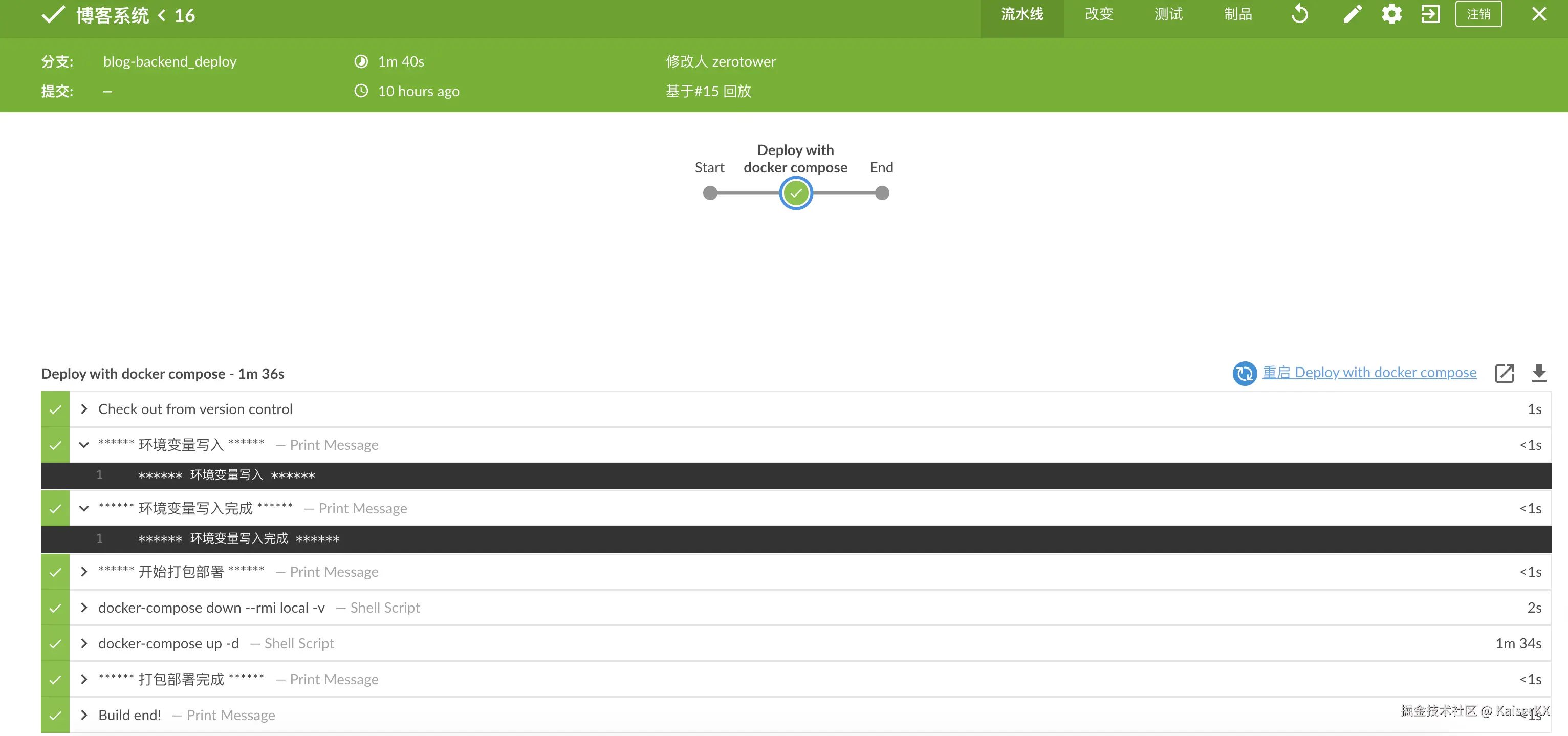The image size is (1568, 736).
Task: Open the pipeline editor pencil icon
Action: click(1352, 14)
